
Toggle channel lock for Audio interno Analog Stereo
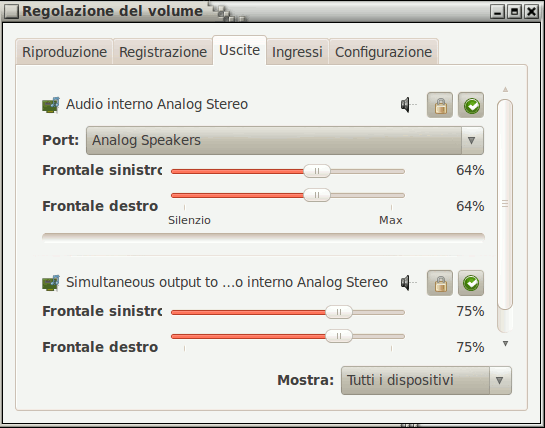(440, 105)
